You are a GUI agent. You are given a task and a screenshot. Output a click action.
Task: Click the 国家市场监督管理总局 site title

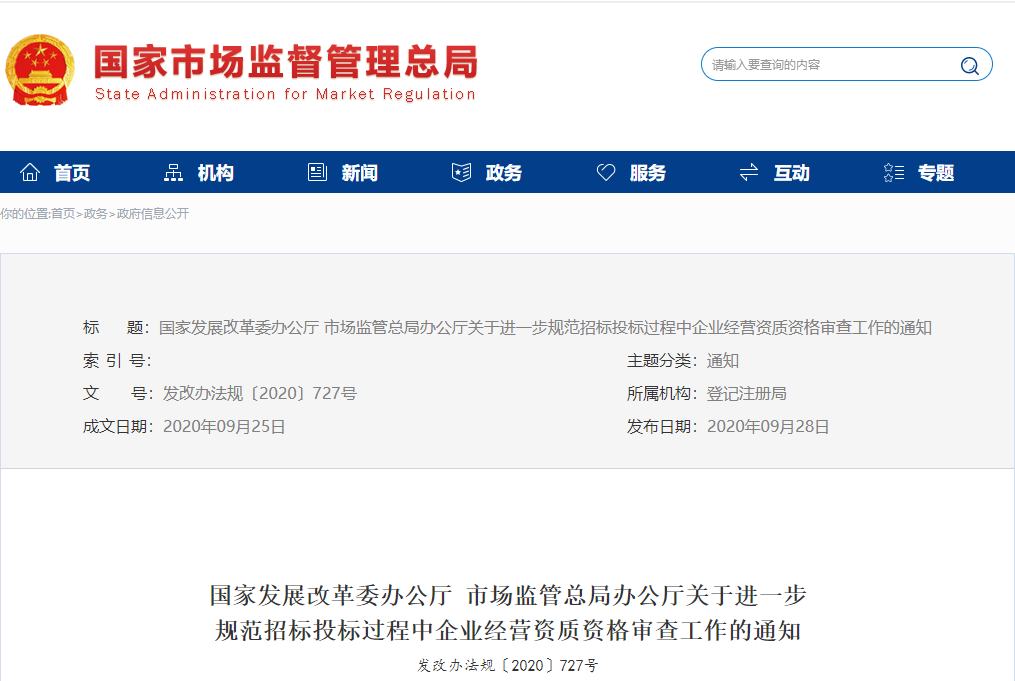pyautogui.click(x=286, y=62)
